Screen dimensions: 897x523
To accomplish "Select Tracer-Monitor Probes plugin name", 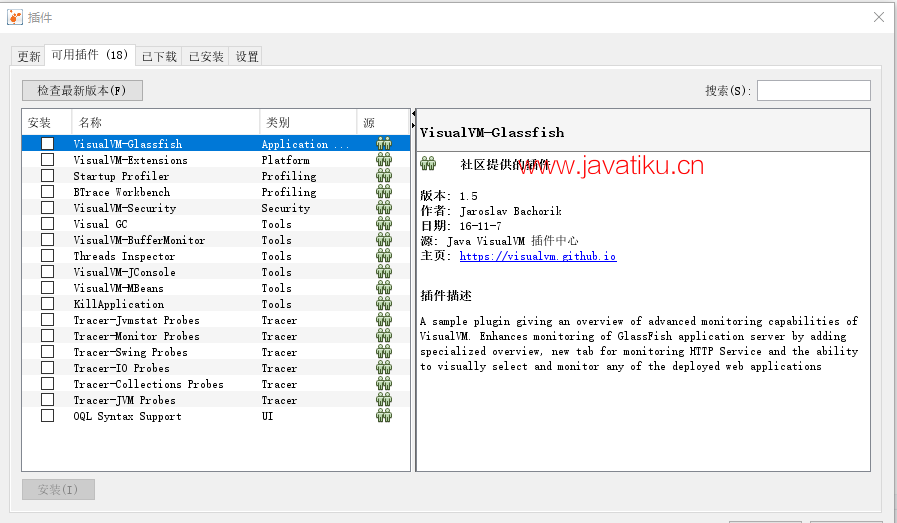I will 136,336.
